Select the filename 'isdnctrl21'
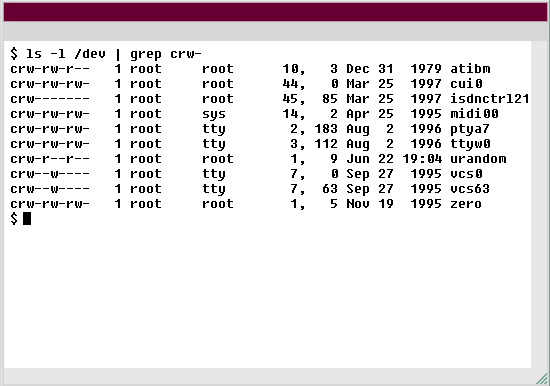 [x=490, y=99]
